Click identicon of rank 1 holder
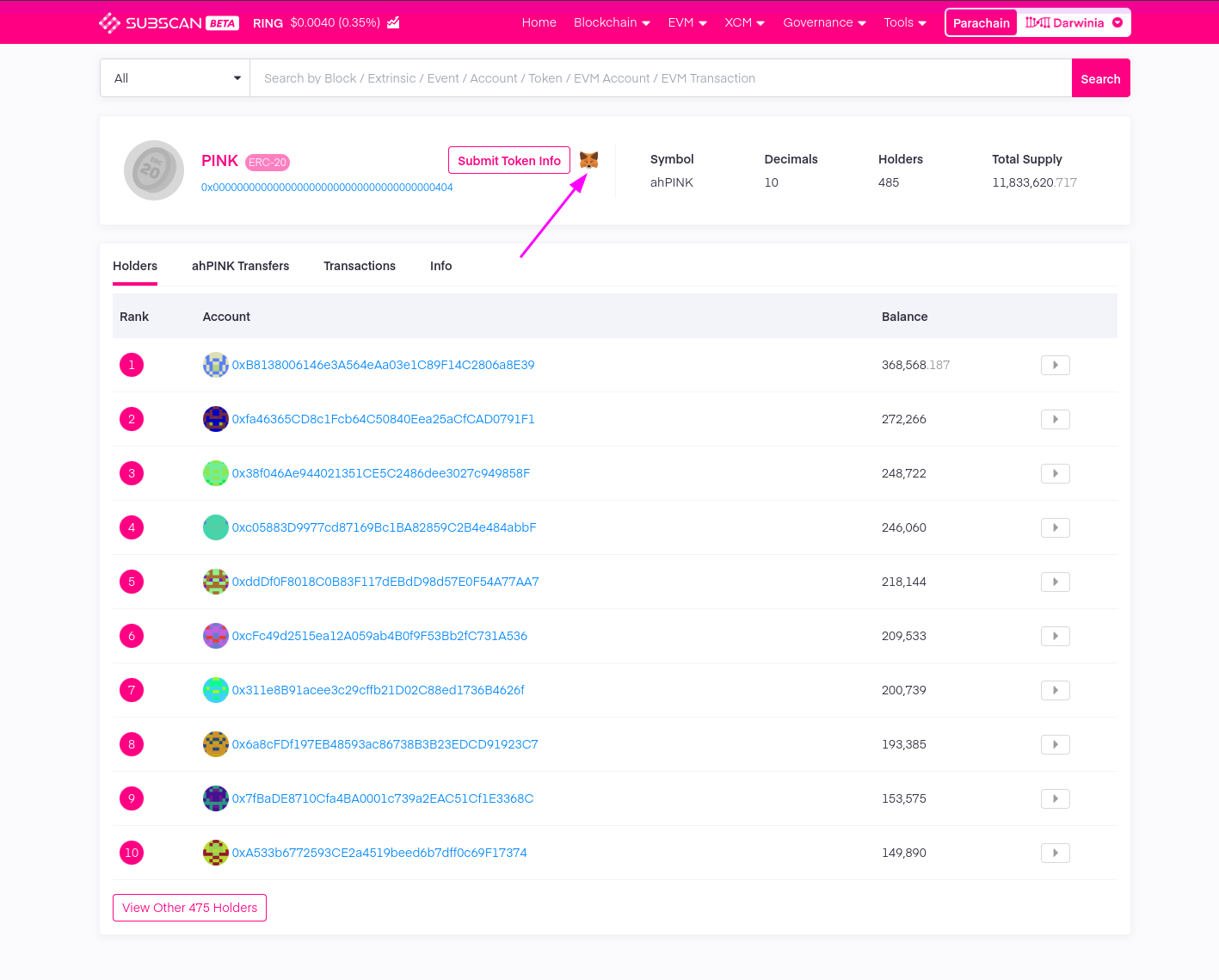 [x=215, y=365]
